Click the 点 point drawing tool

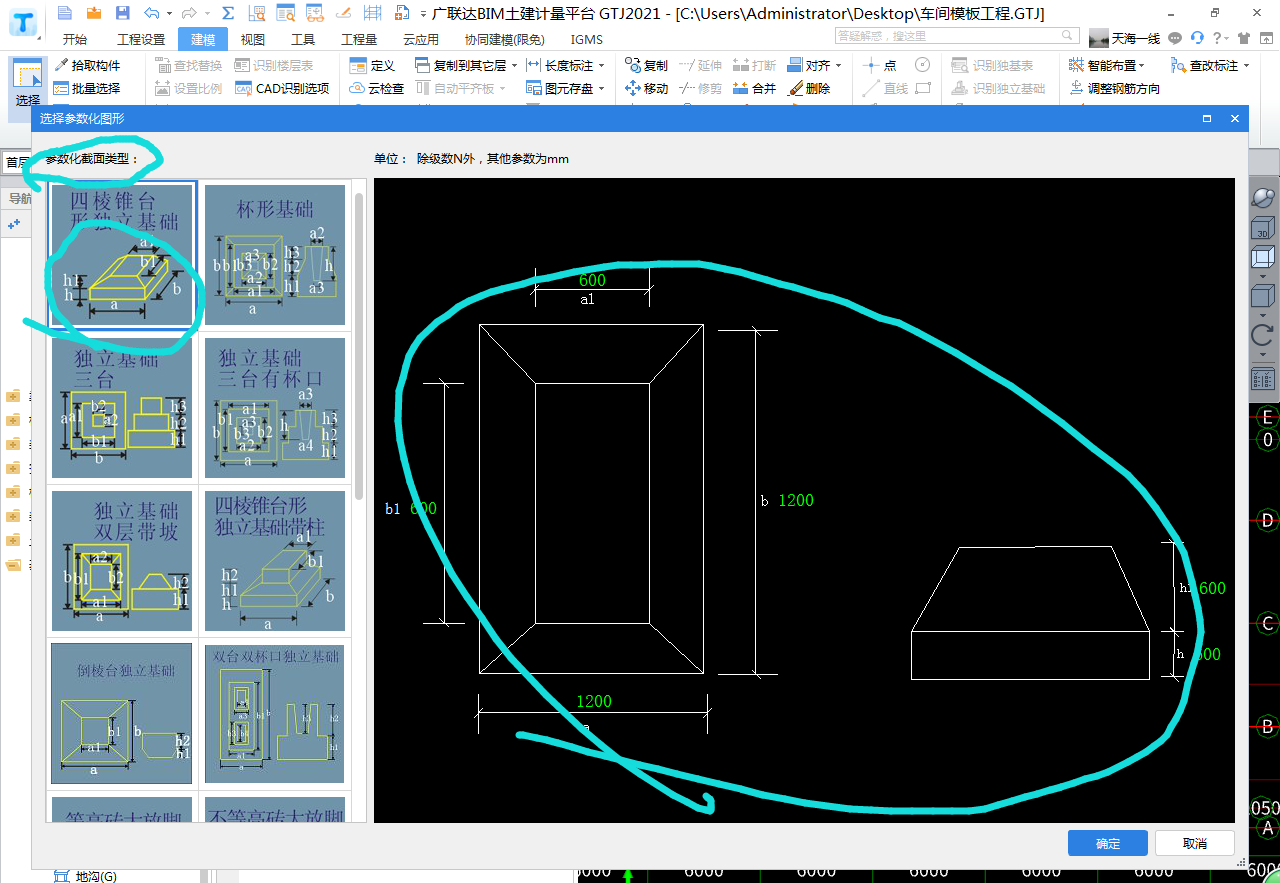tap(880, 65)
